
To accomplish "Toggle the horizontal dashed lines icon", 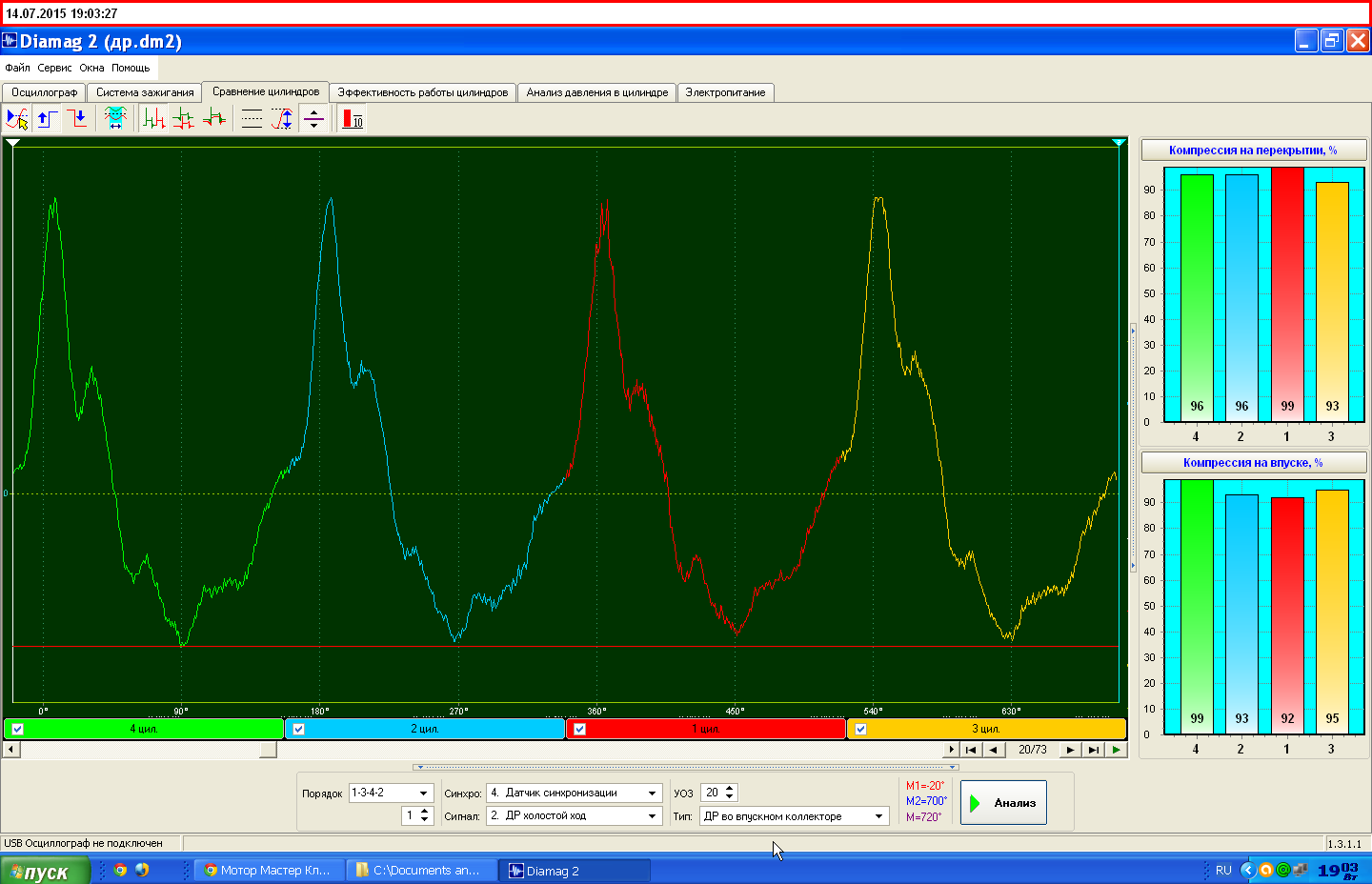I will pyautogui.click(x=252, y=119).
